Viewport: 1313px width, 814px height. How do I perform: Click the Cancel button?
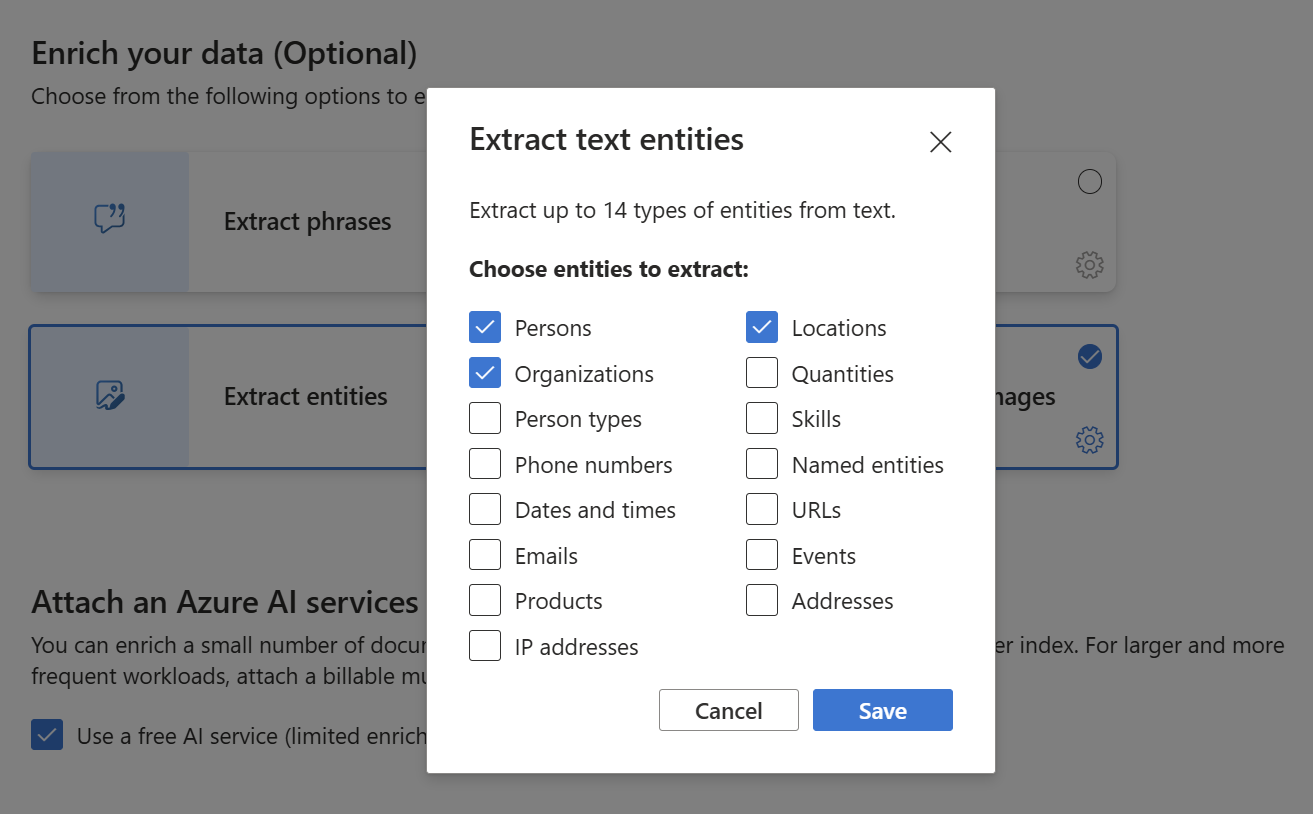point(728,710)
